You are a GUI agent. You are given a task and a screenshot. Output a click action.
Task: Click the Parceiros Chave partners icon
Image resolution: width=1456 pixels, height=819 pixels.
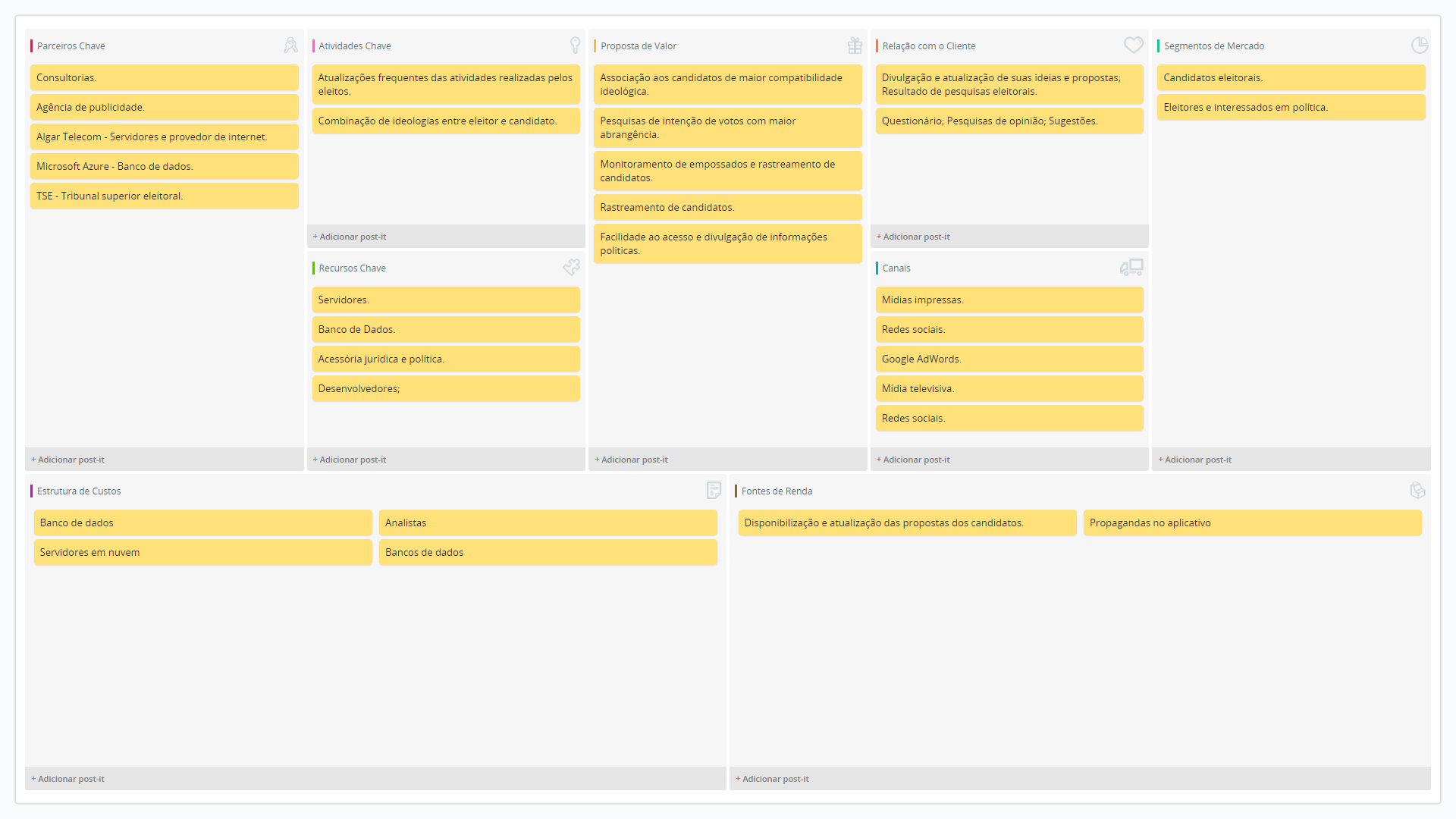pyautogui.click(x=290, y=45)
